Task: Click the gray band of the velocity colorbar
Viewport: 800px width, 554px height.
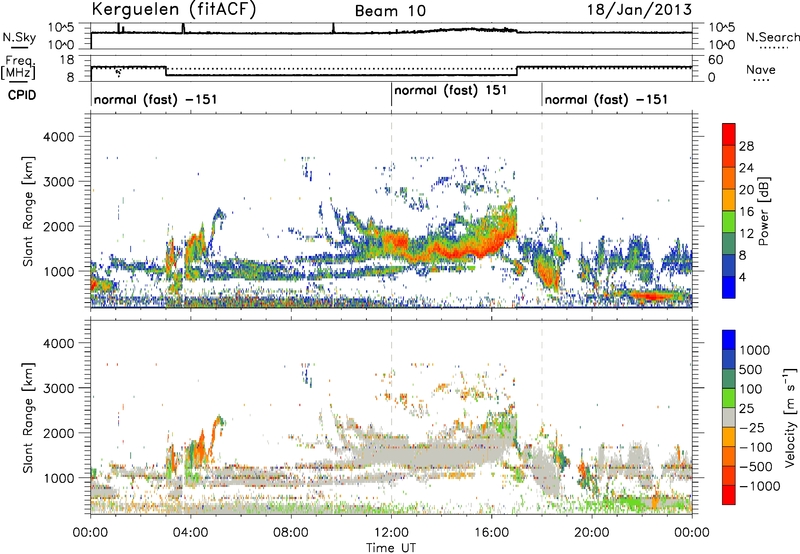Action: pyautogui.click(x=729, y=417)
